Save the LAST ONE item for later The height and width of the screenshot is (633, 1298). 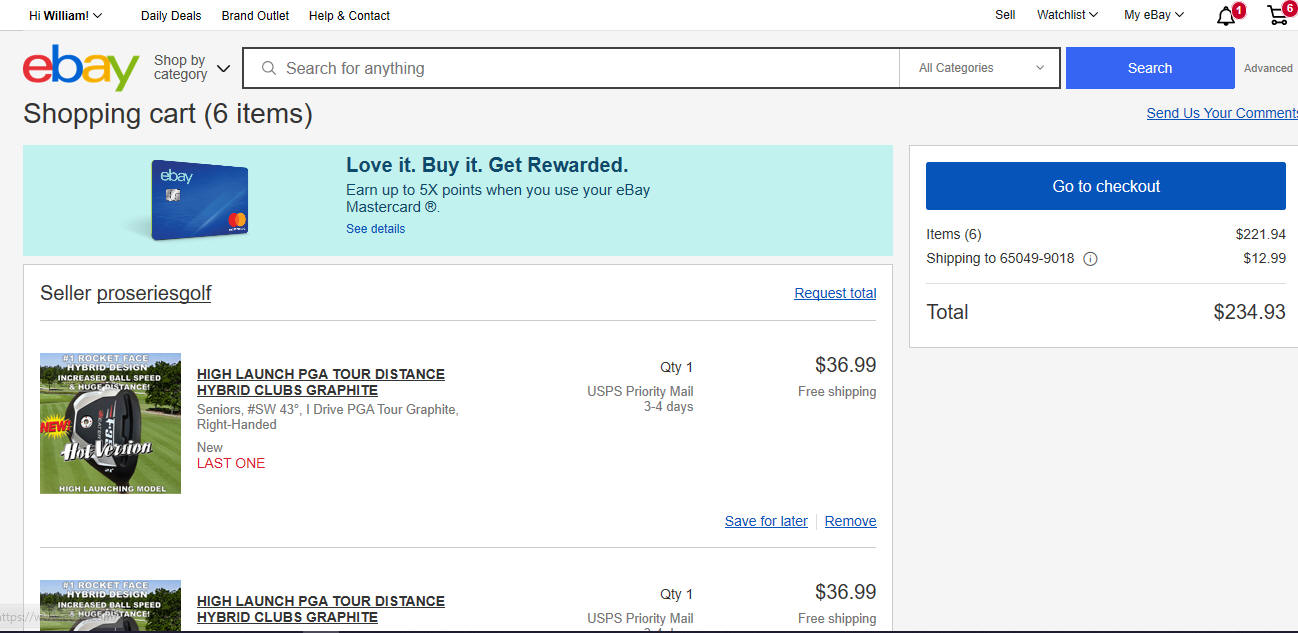pyautogui.click(x=766, y=521)
